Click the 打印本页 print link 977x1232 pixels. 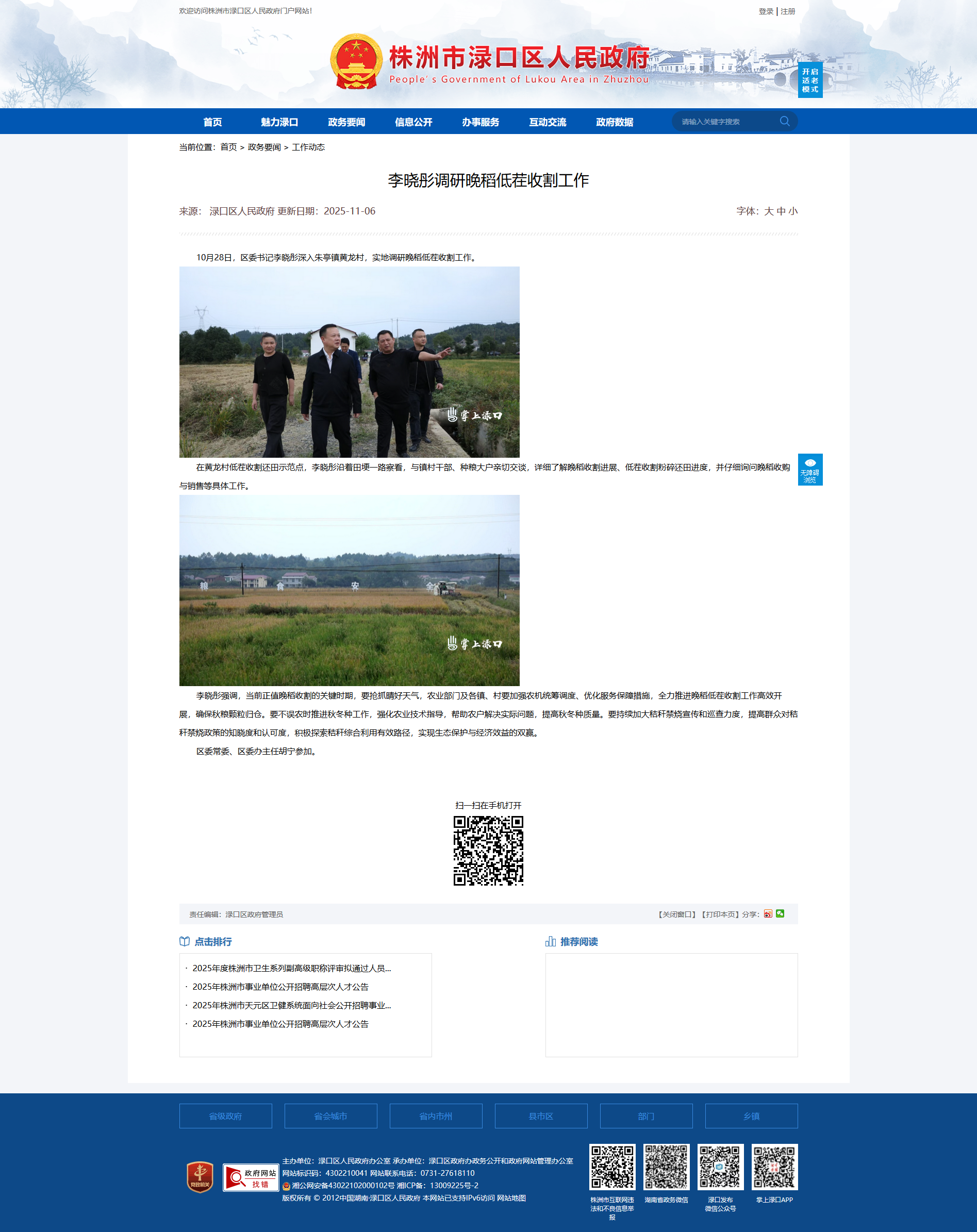[x=720, y=914]
